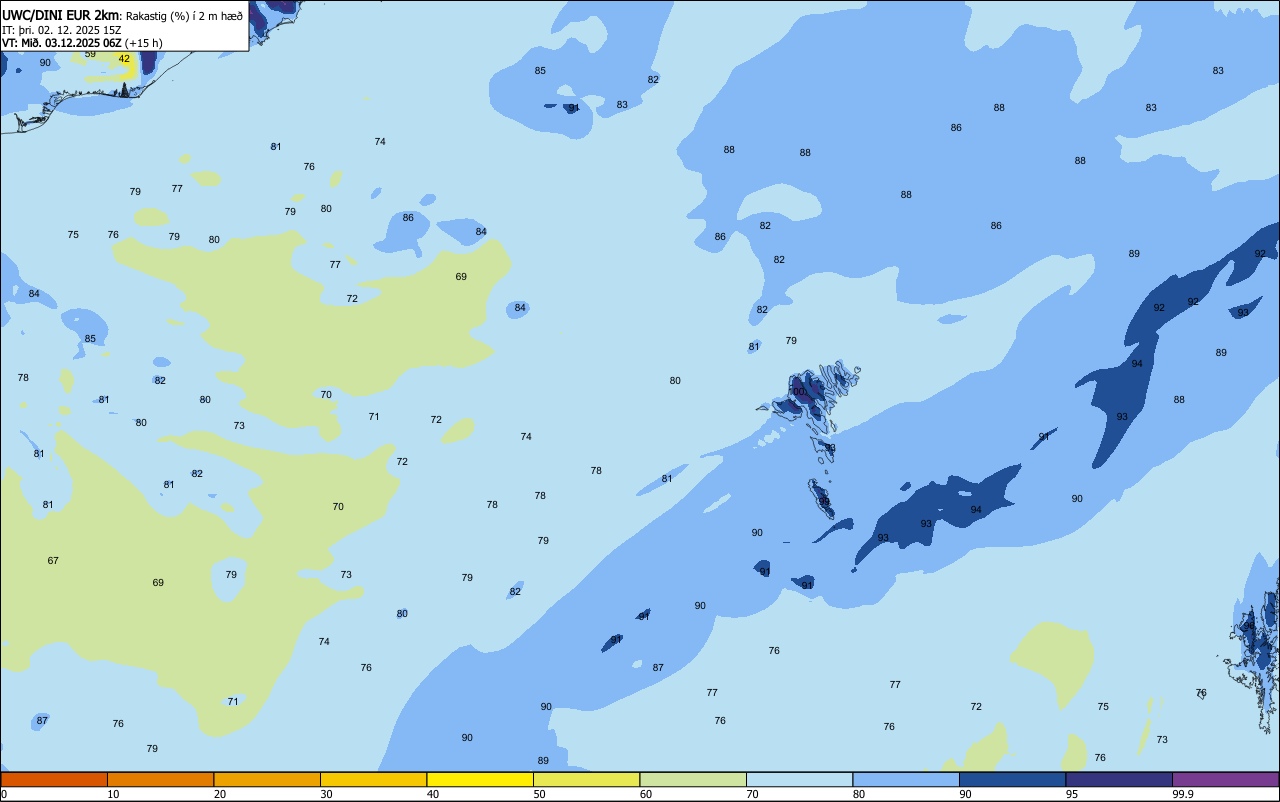
Task: Click the 10–20 orange legend swatch
Action: tap(160, 779)
